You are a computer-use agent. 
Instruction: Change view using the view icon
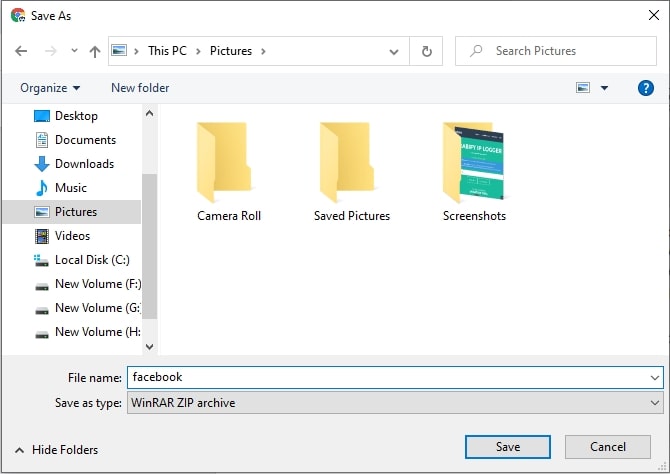pos(583,88)
